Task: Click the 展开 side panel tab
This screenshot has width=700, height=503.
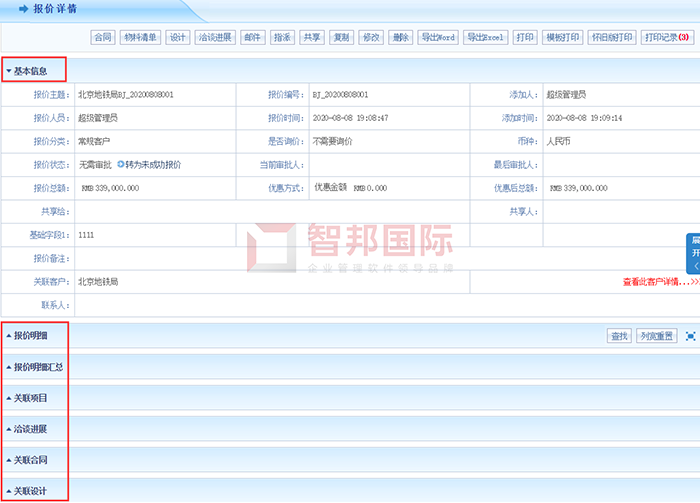Action: pyautogui.click(x=693, y=253)
